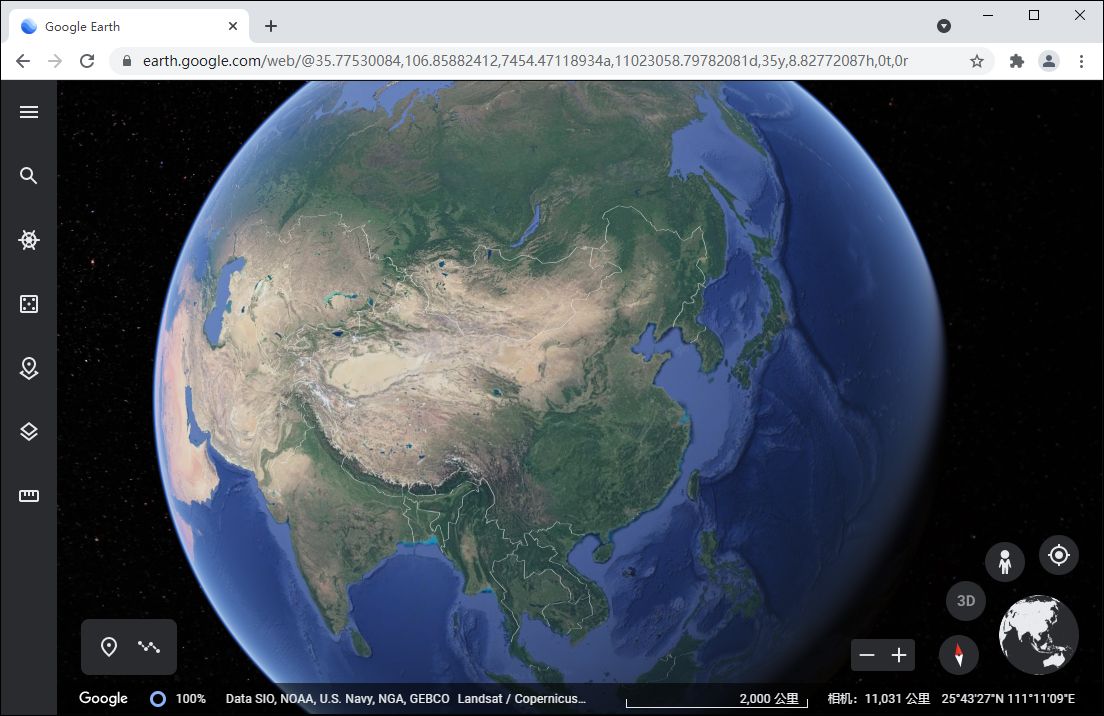This screenshot has height=716, width=1104.
Task: Click the Google logo link
Action: [x=102, y=697]
